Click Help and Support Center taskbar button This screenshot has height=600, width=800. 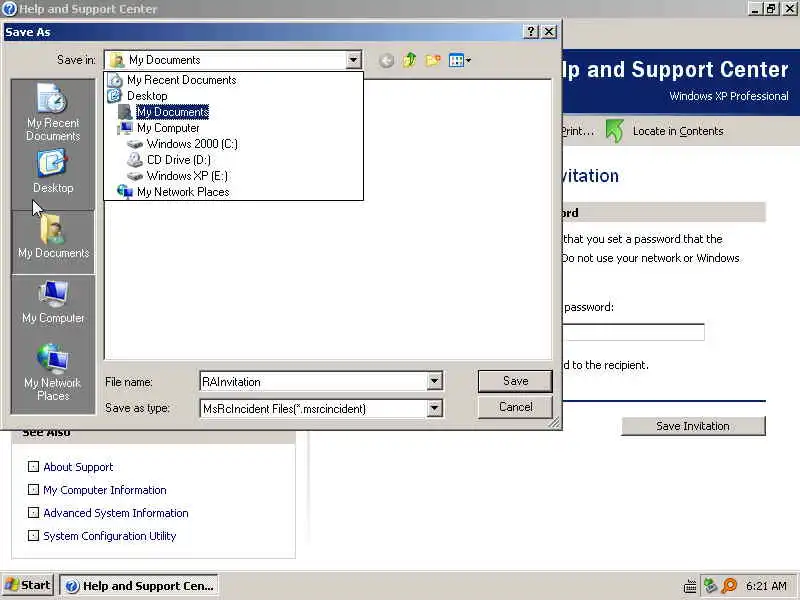[x=139, y=586]
